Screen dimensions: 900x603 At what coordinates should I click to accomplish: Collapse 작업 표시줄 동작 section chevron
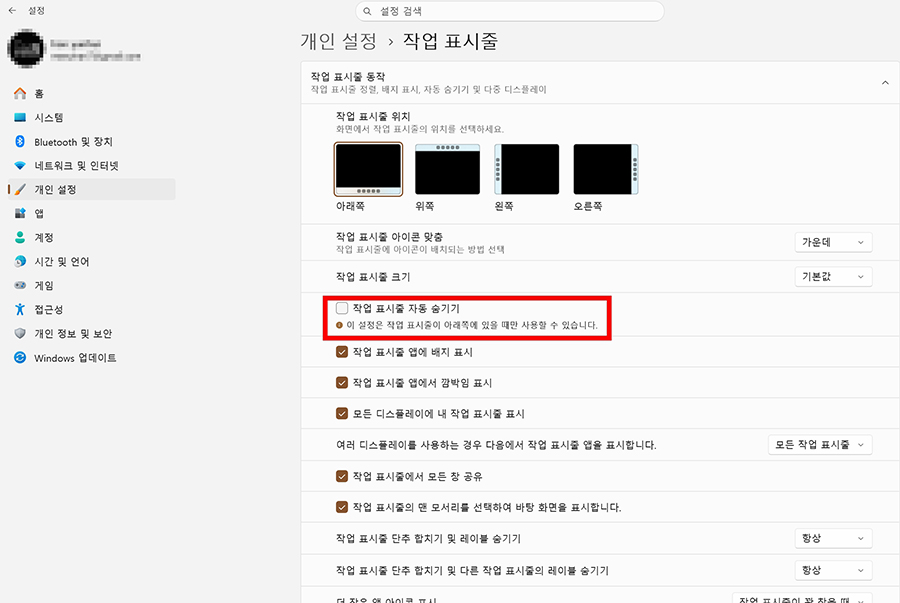(x=885, y=83)
